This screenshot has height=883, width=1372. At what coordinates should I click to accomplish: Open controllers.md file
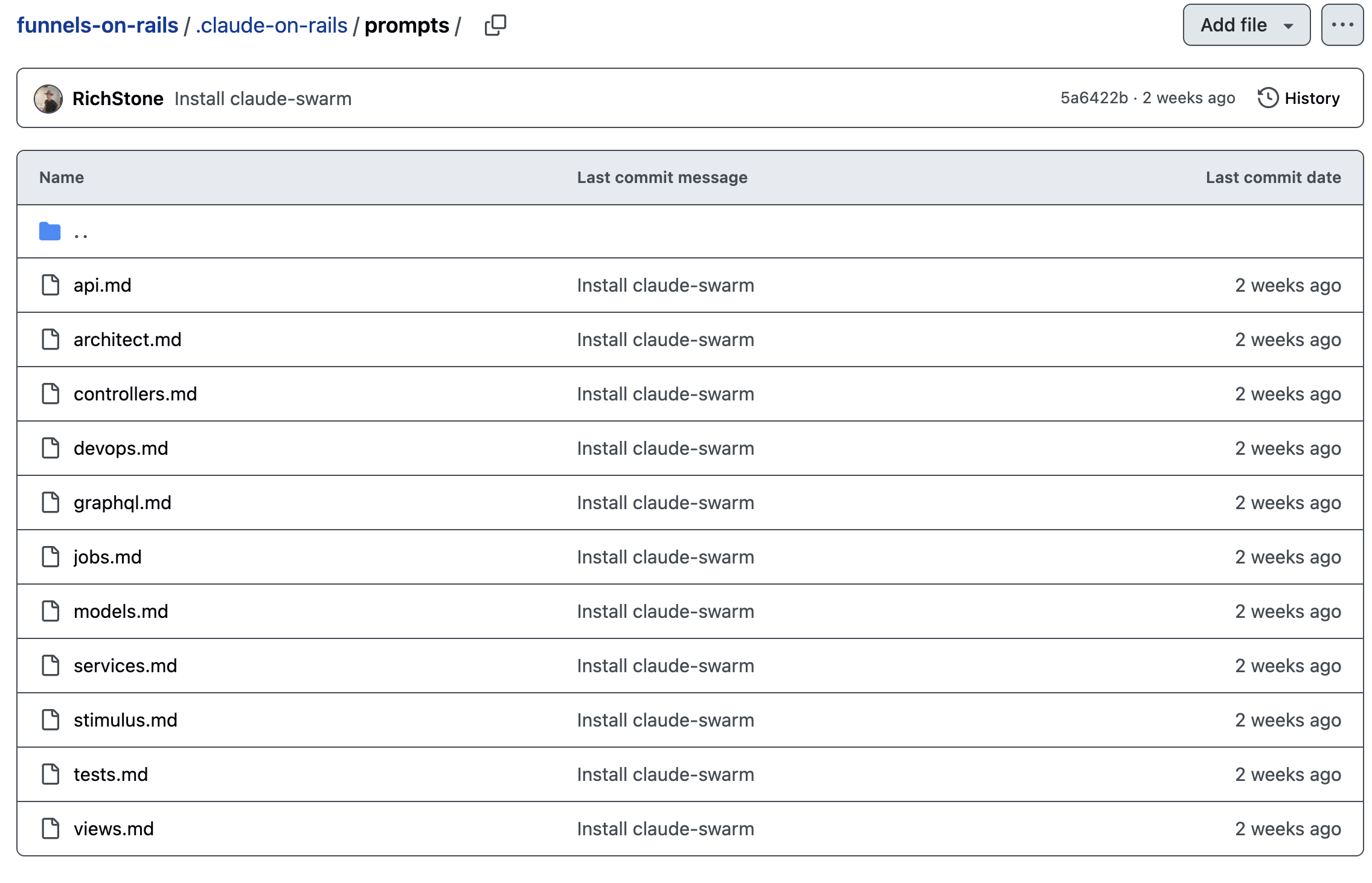click(x=135, y=394)
